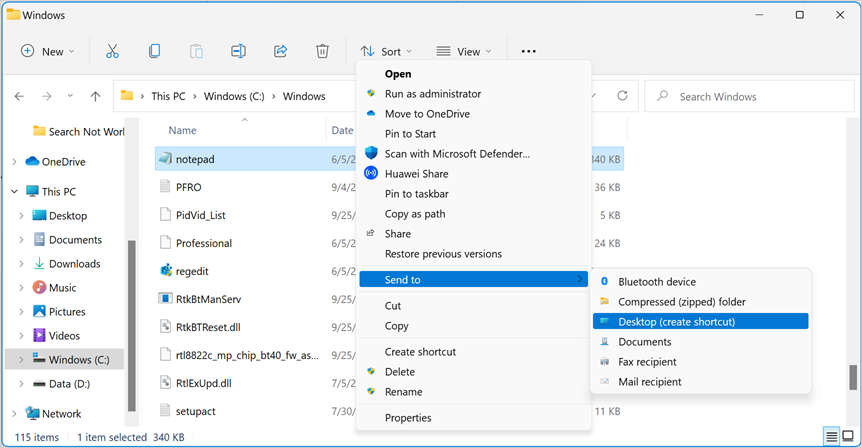Choose Run as administrator menu entry
The width and height of the screenshot is (862, 448).
[433, 94]
